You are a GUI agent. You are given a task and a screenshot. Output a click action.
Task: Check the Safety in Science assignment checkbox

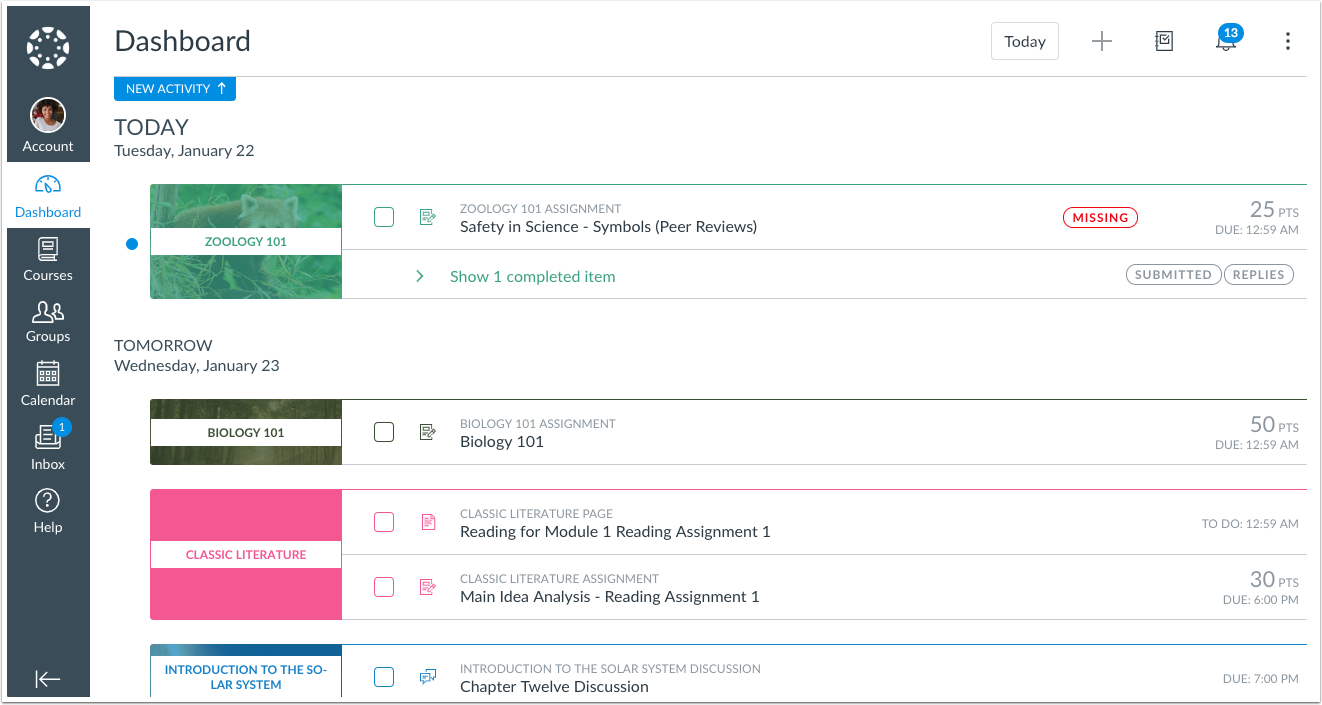click(x=384, y=217)
